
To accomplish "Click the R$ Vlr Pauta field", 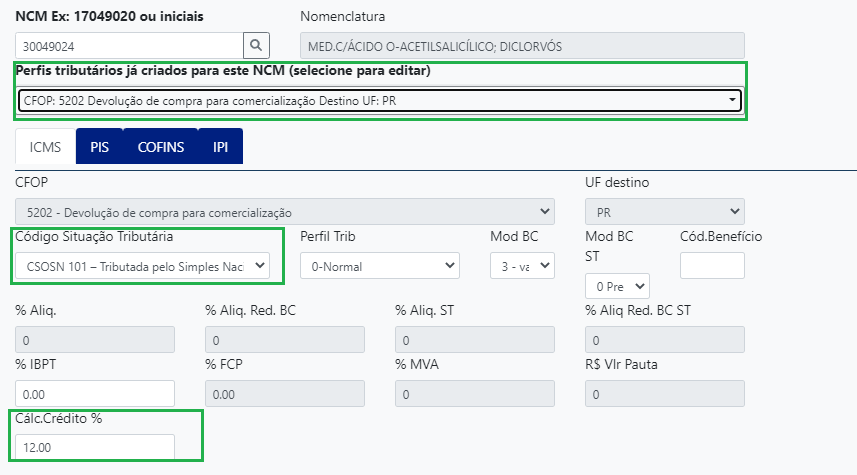I will [x=664, y=393].
